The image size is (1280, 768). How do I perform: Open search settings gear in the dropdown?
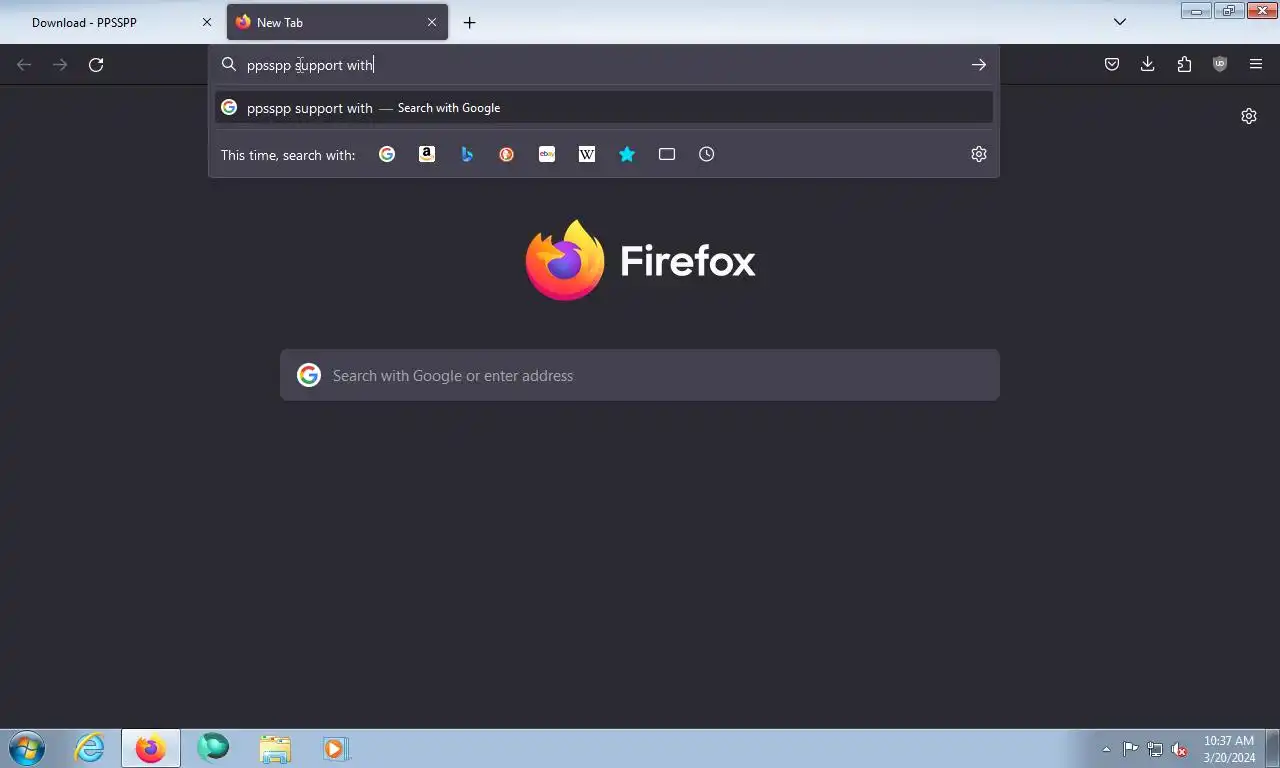coord(979,154)
